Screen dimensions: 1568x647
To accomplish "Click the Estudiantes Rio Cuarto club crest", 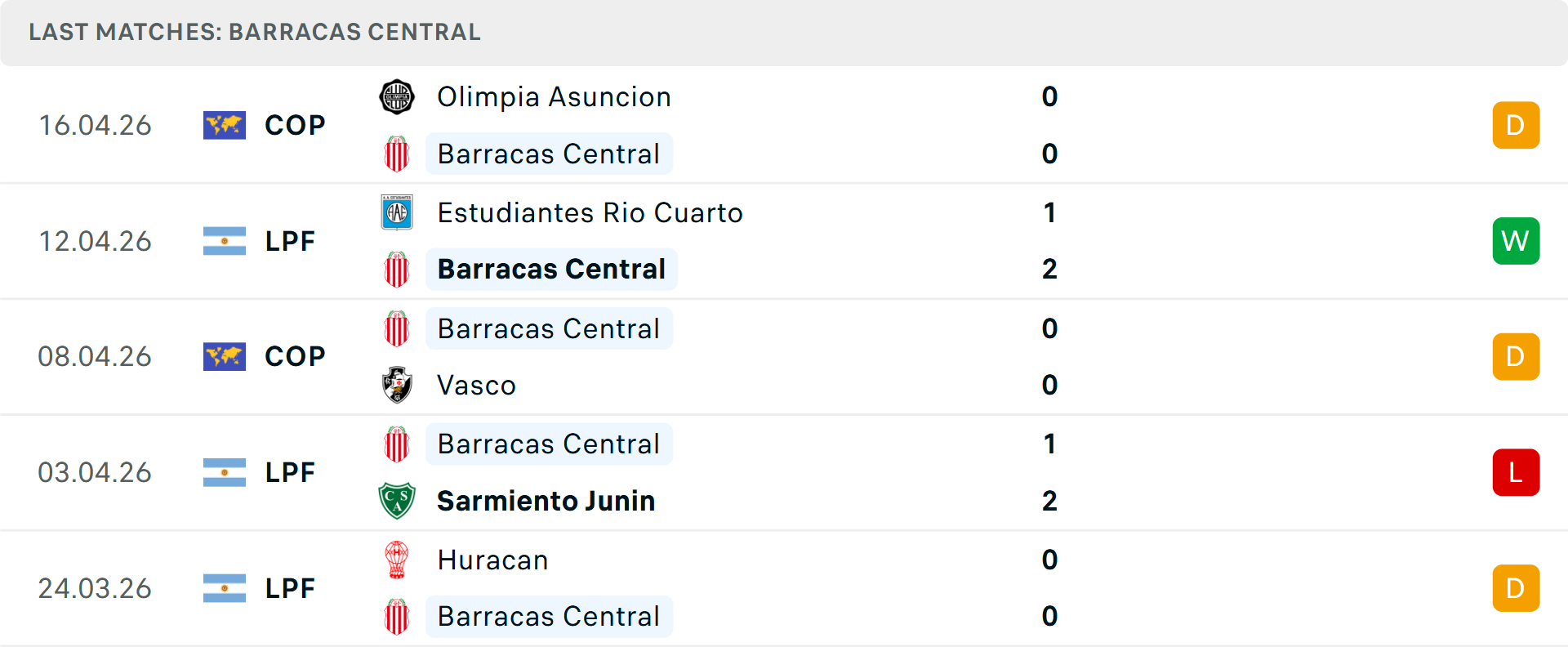I will point(397,212).
